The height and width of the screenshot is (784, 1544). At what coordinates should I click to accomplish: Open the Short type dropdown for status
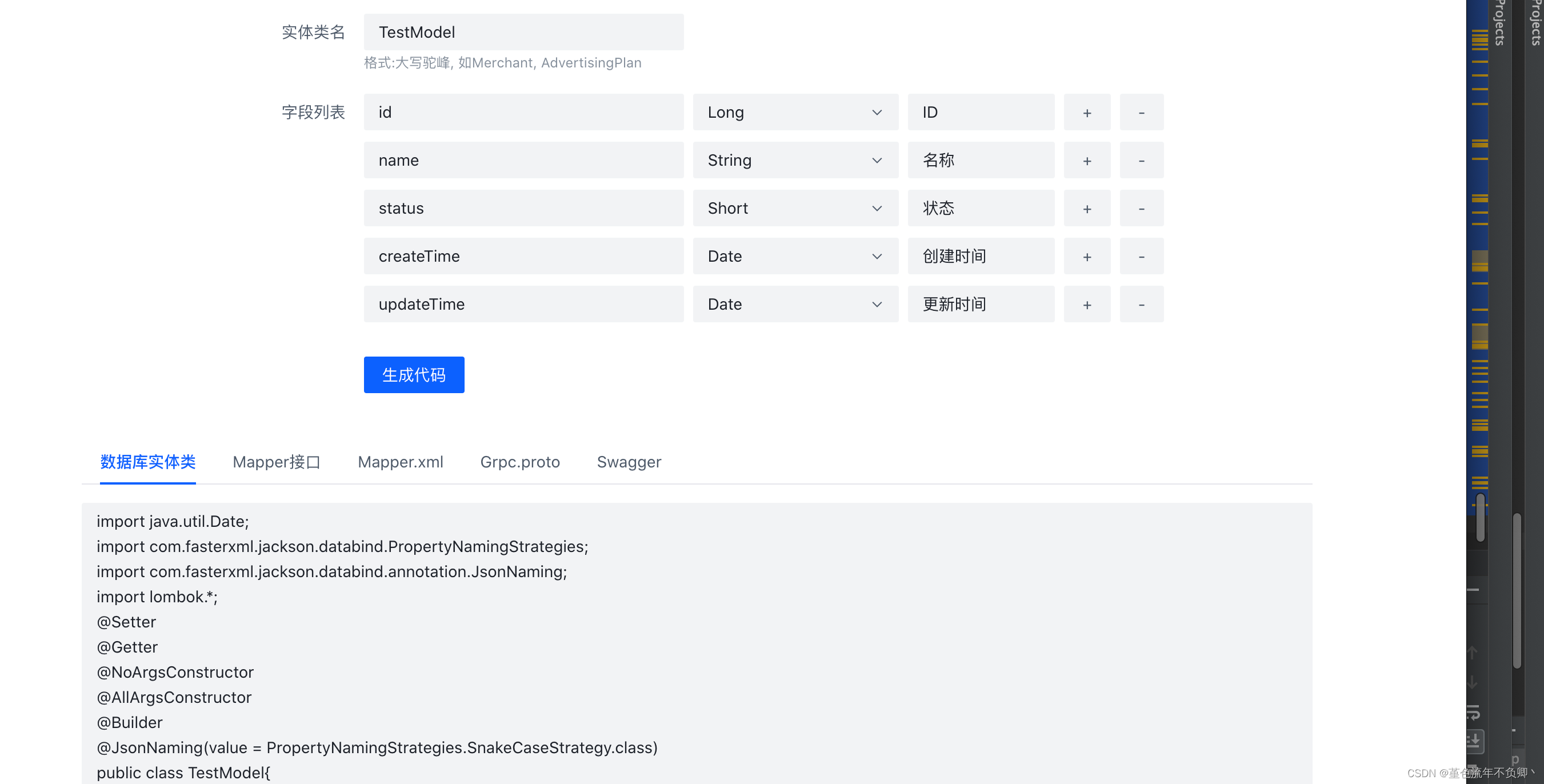point(795,208)
